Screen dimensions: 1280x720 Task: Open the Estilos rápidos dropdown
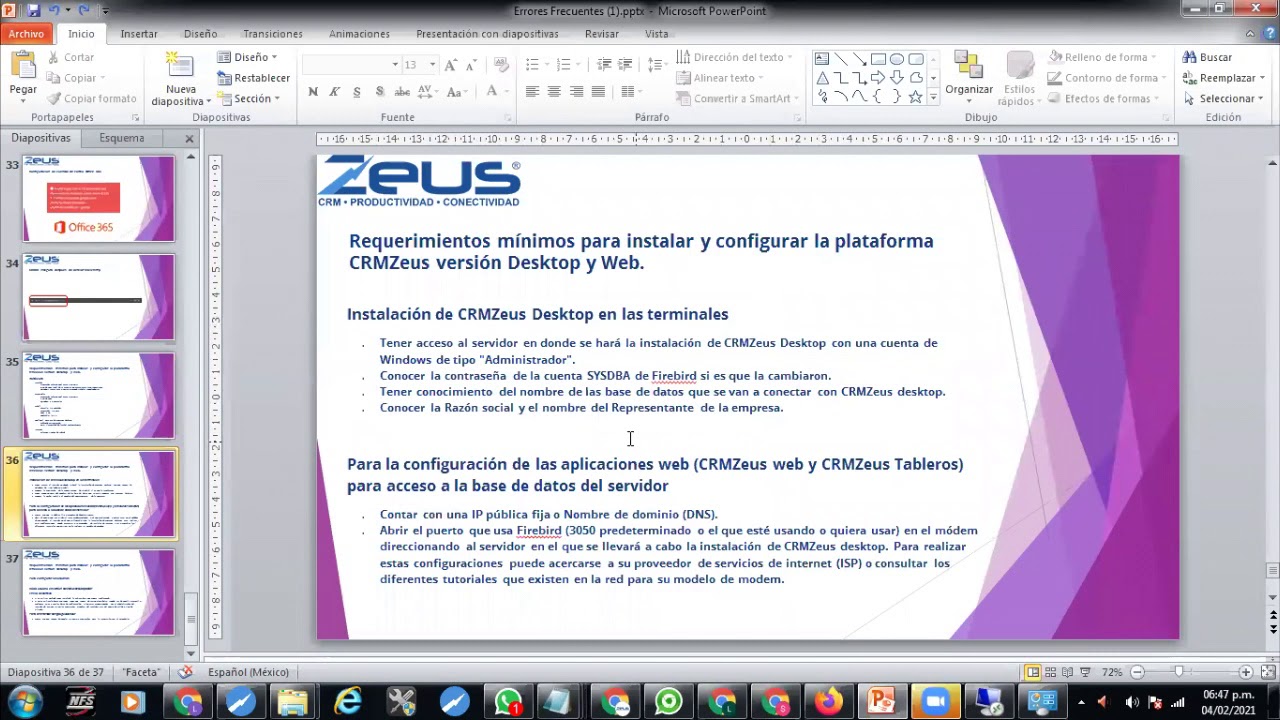(x=1019, y=79)
